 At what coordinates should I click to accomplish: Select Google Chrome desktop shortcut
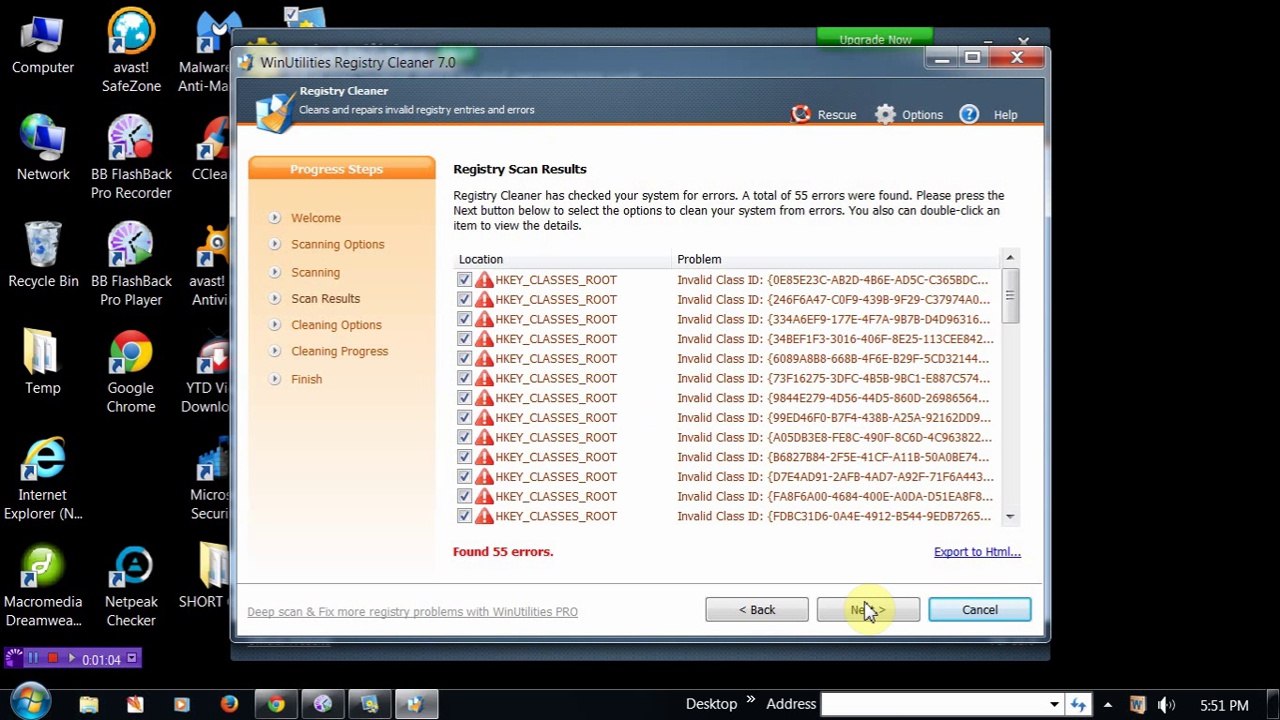[131, 372]
